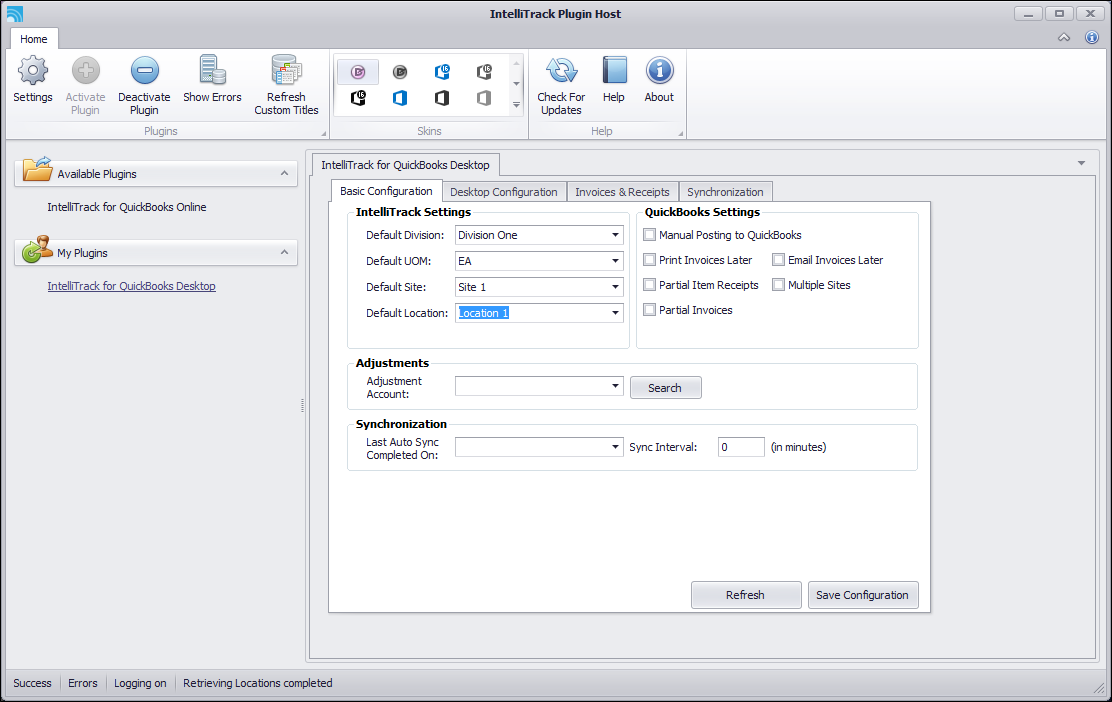This screenshot has height=702, width=1112.
Task: Click the Refresh button at bottom
Action: [x=745, y=595]
